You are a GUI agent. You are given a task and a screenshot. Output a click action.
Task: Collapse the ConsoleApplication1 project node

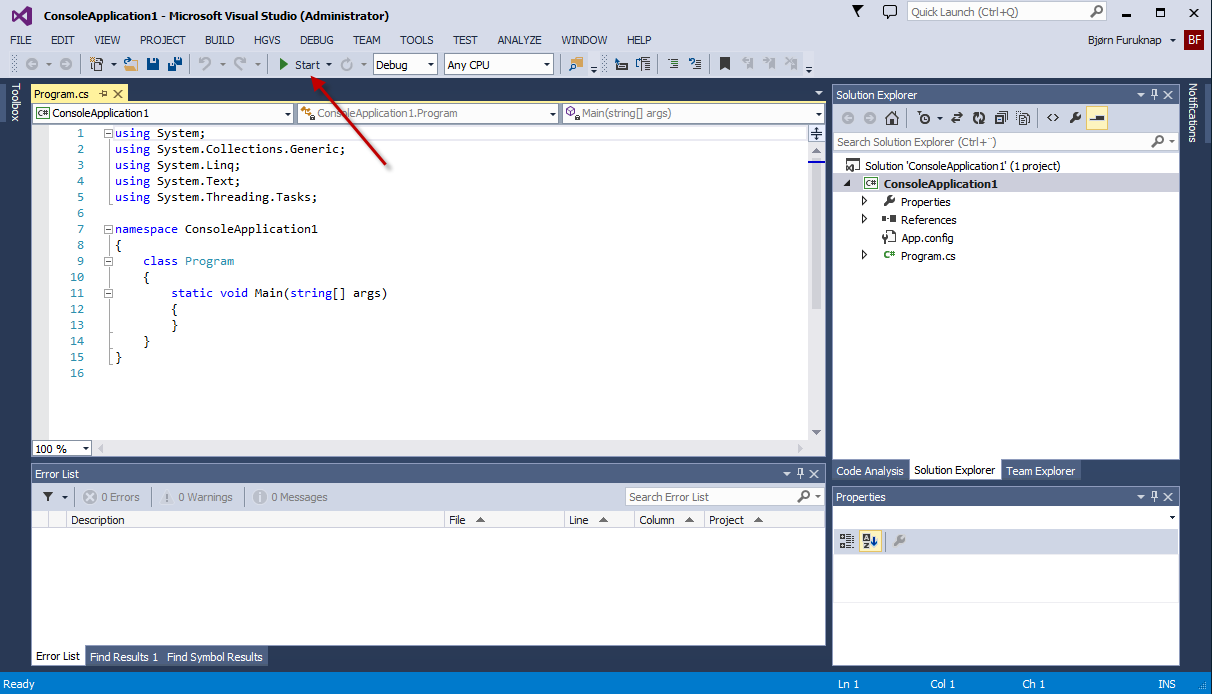847,184
